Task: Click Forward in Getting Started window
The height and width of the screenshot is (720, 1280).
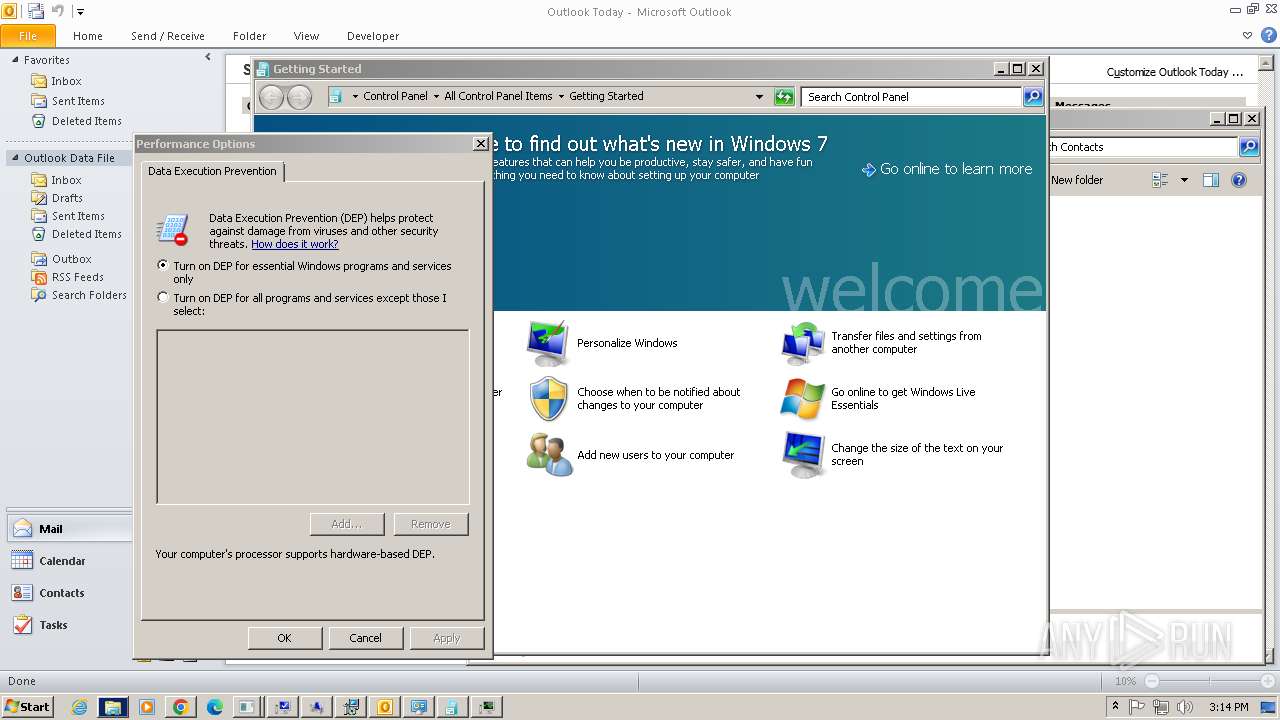Action: coord(299,97)
